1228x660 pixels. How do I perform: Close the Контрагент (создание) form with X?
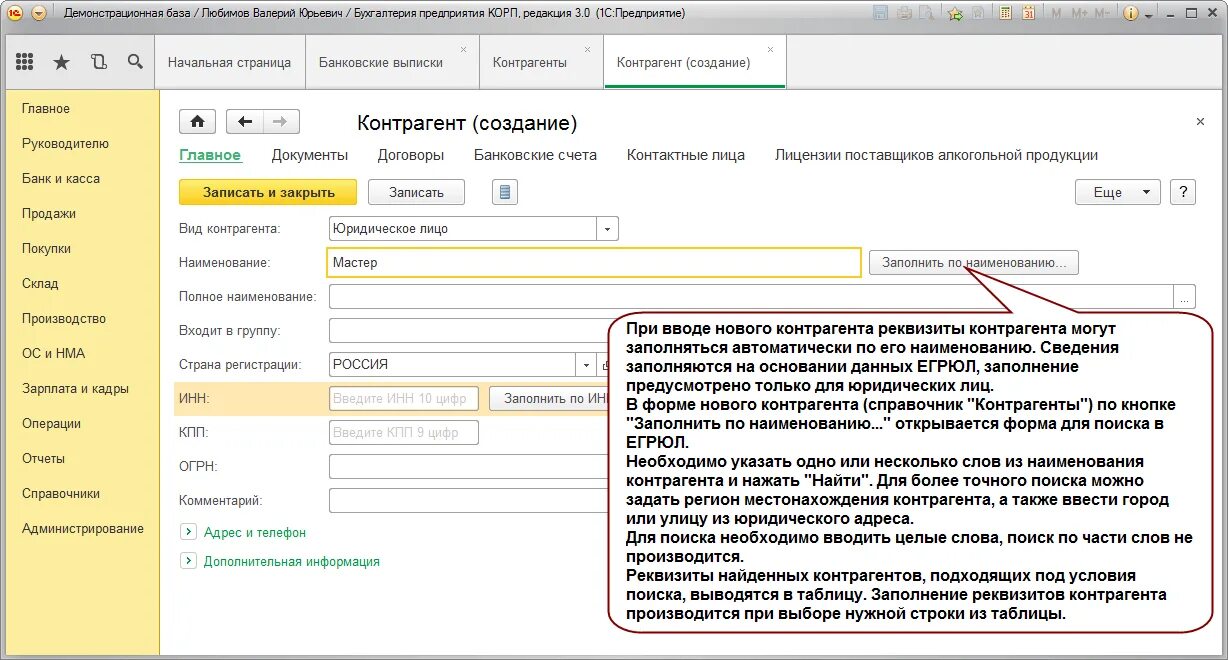click(x=1200, y=122)
